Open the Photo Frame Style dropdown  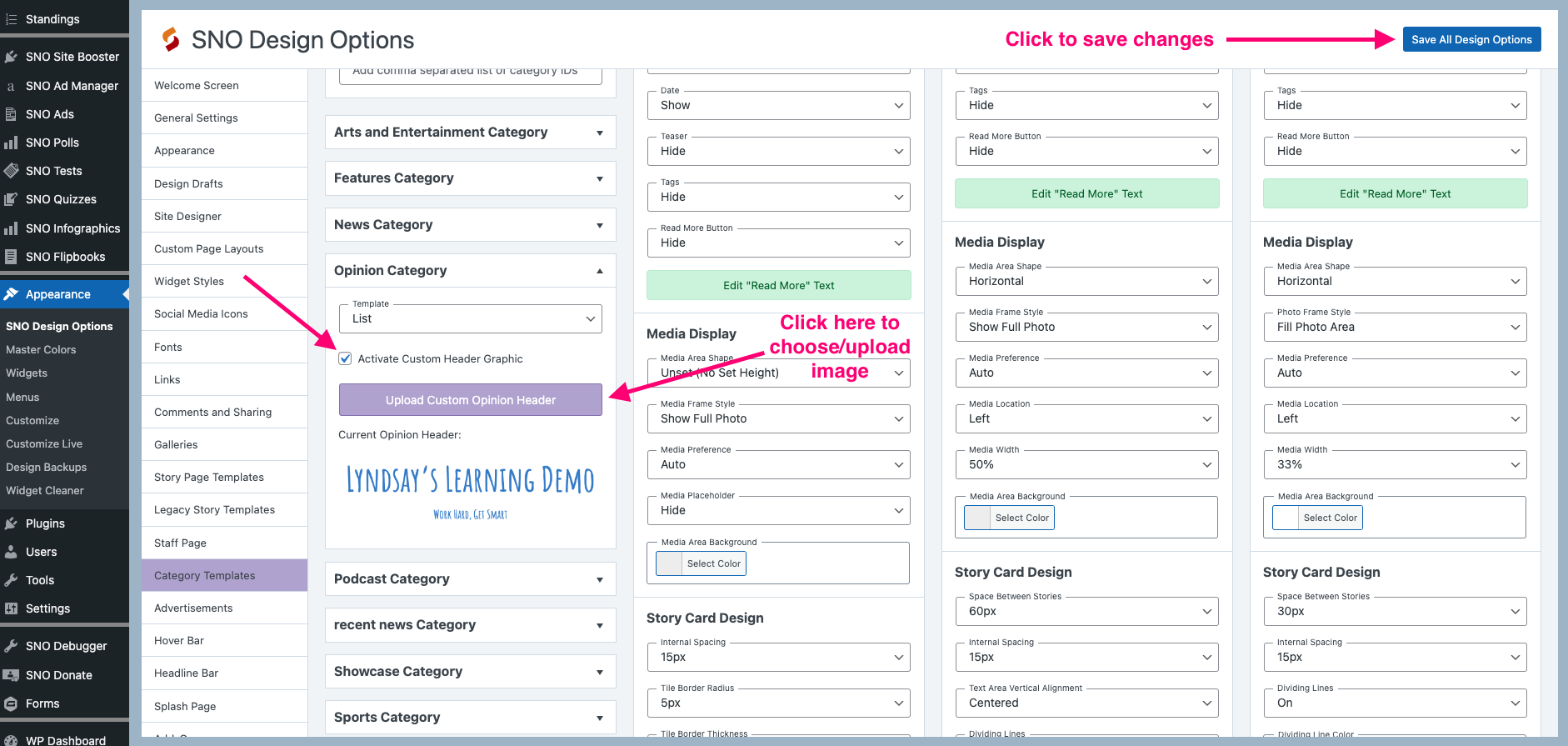(x=1395, y=327)
